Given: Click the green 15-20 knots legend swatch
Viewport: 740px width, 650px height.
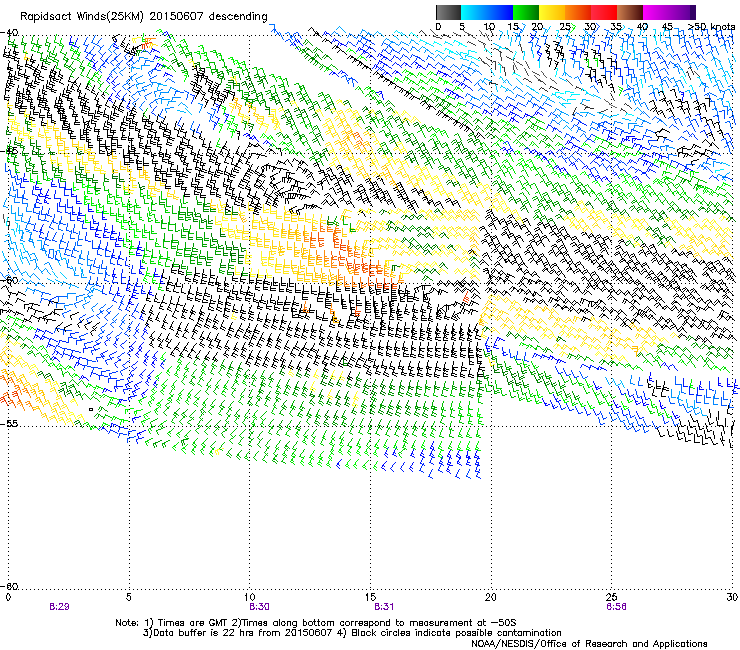Looking at the screenshot, I should (x=526, y=12).
